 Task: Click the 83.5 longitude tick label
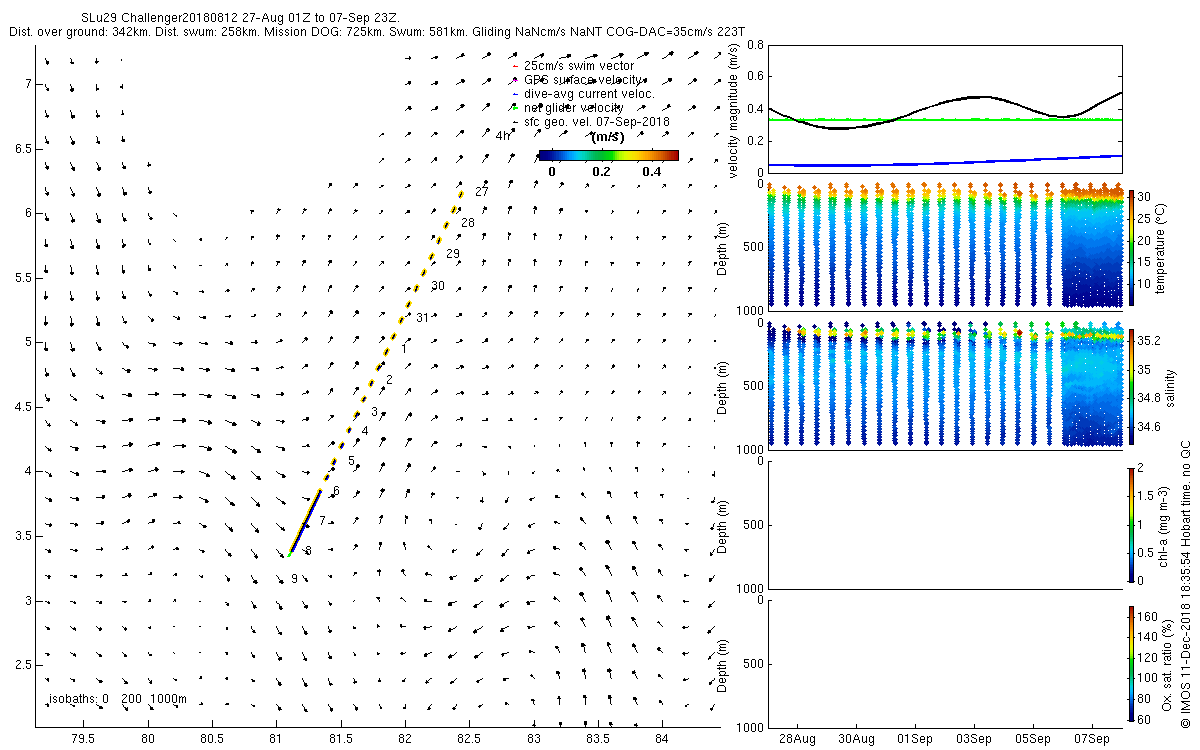point(599,739)
